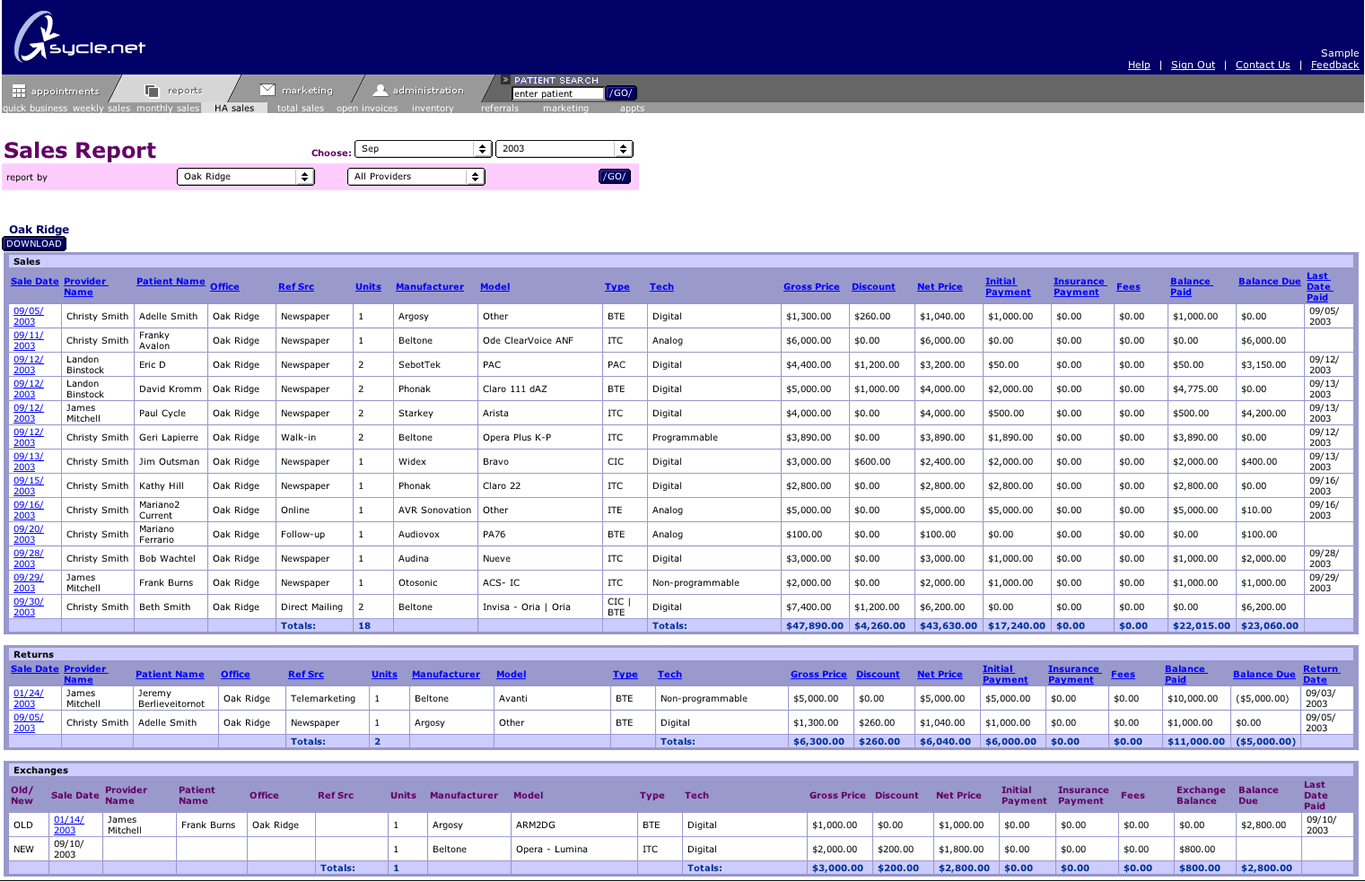Open the month dropdown showing Sep
This screenshot has height=882, width=1365.
[x=422, y=149]
